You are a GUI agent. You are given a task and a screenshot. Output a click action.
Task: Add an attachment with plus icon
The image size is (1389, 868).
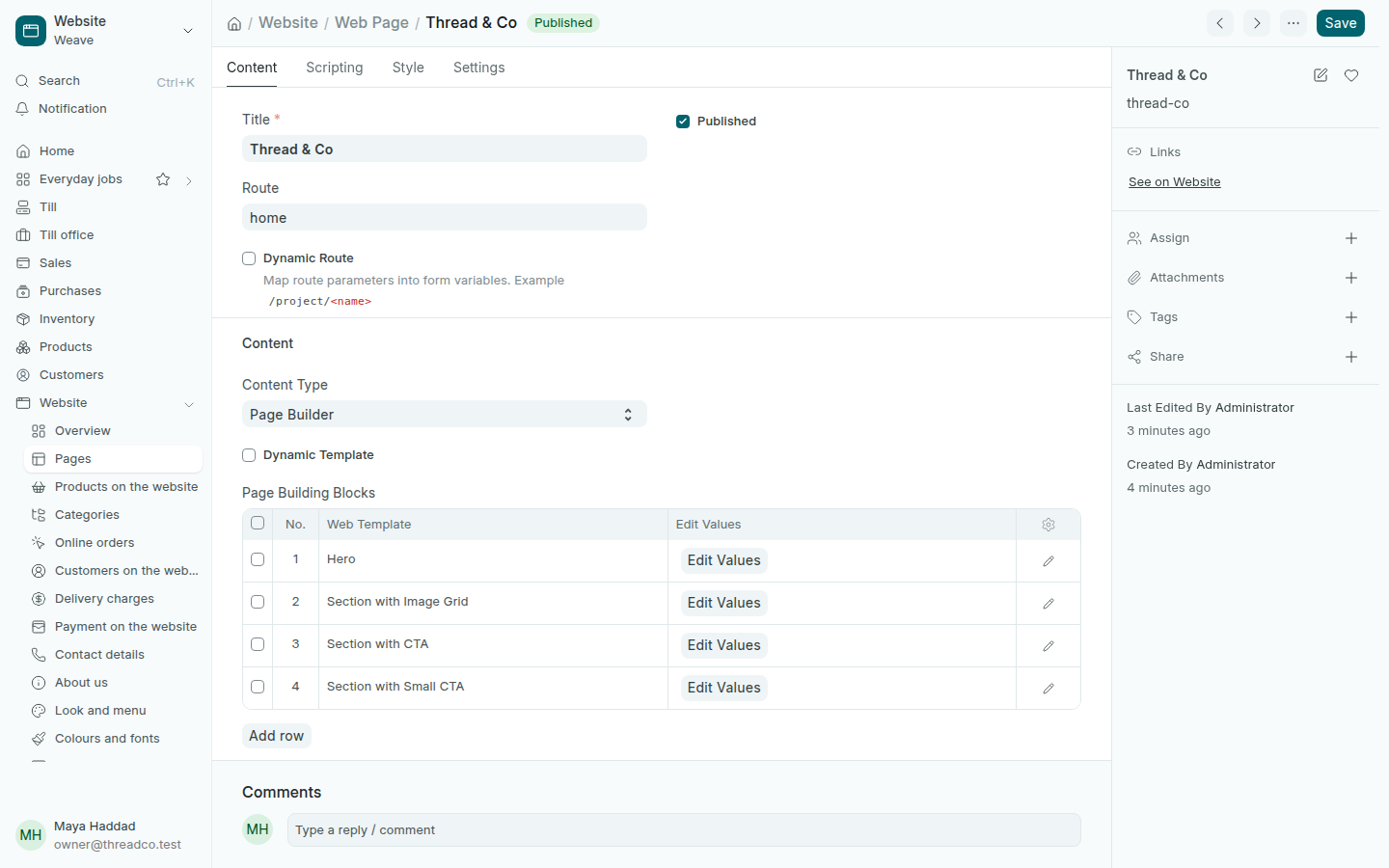[1351, 278]
